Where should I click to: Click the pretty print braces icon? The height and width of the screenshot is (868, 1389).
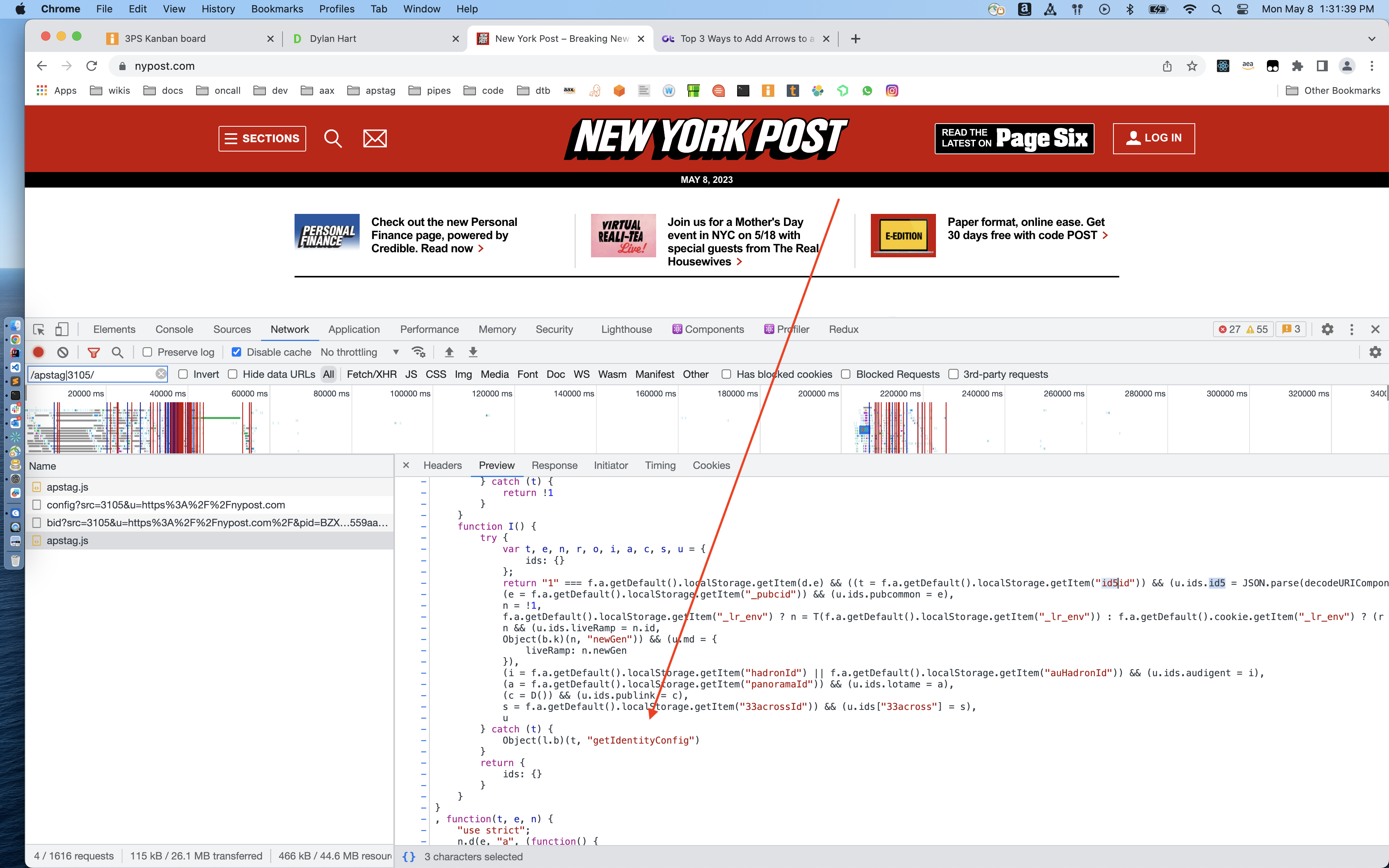408,856
